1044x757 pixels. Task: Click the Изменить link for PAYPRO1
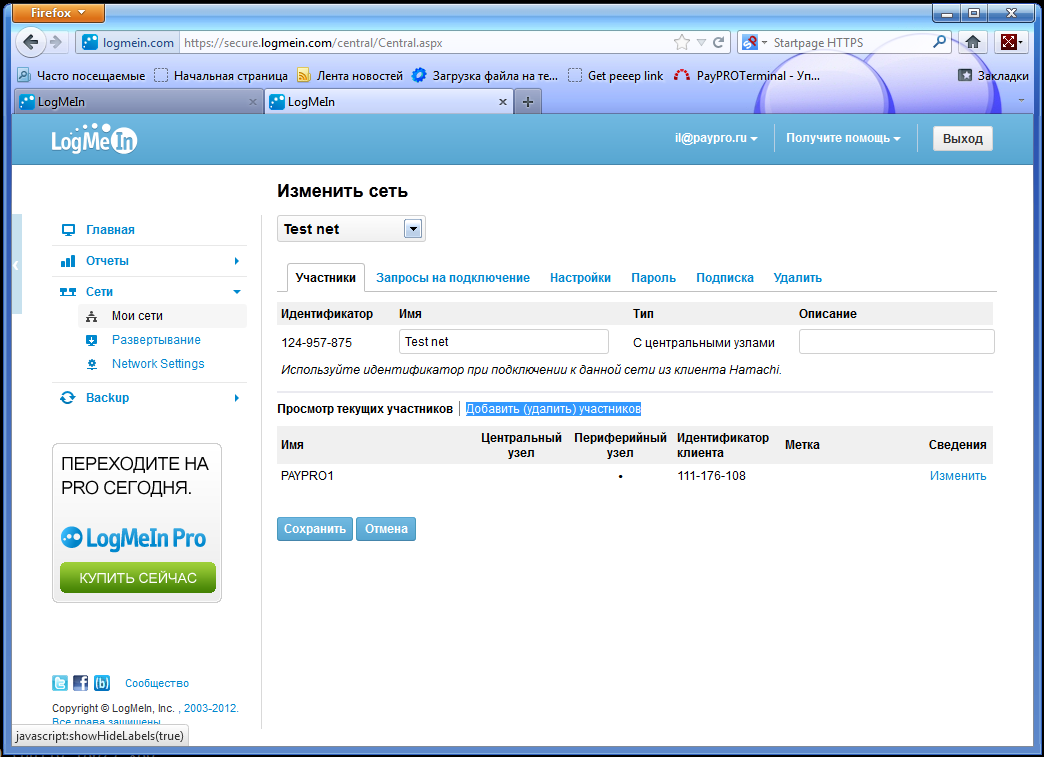pos(957,476)
